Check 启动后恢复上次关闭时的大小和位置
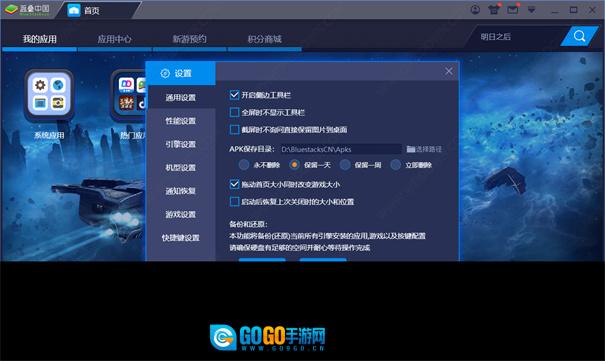The image size is (605, 361). [234, 201]
